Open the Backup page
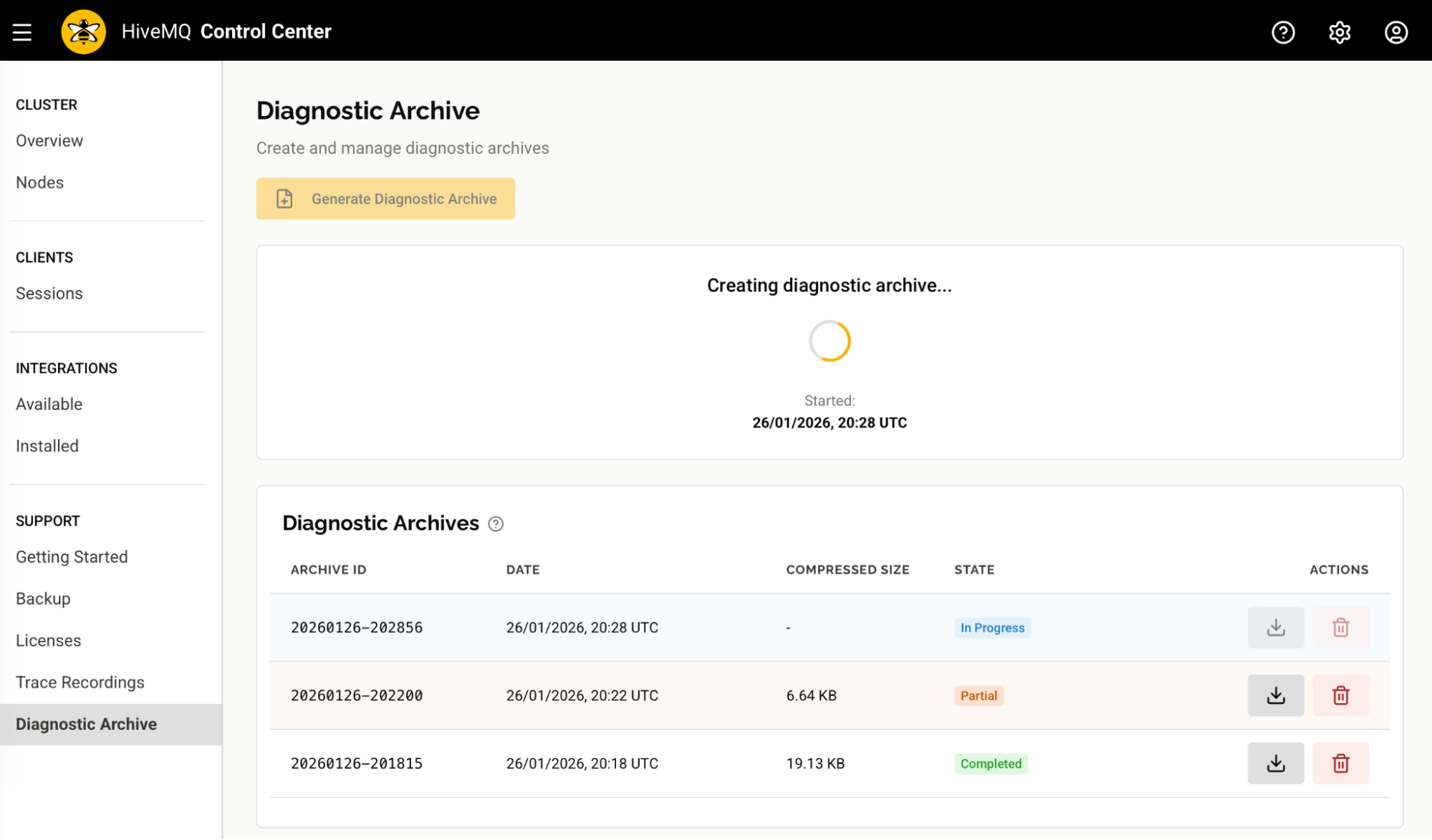 point(42,598)
